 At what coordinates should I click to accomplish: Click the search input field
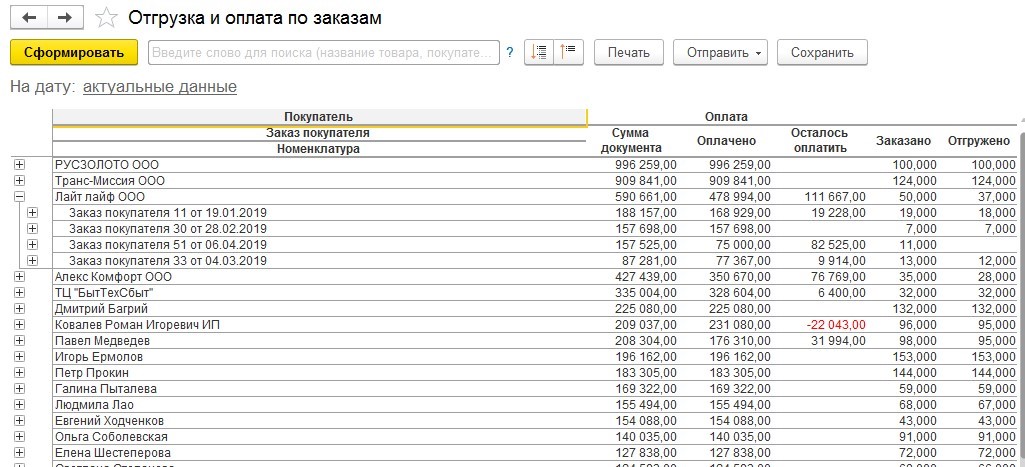tap(323, 52)
